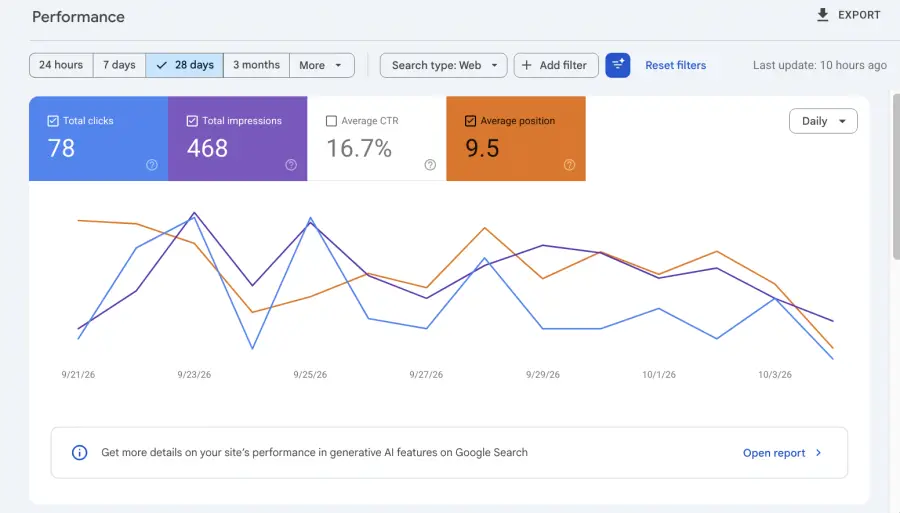The height and width of the screenshot is (513, 900).
Task: Click the 10/1/26 date axis label
Action: [x=659, y=375]
